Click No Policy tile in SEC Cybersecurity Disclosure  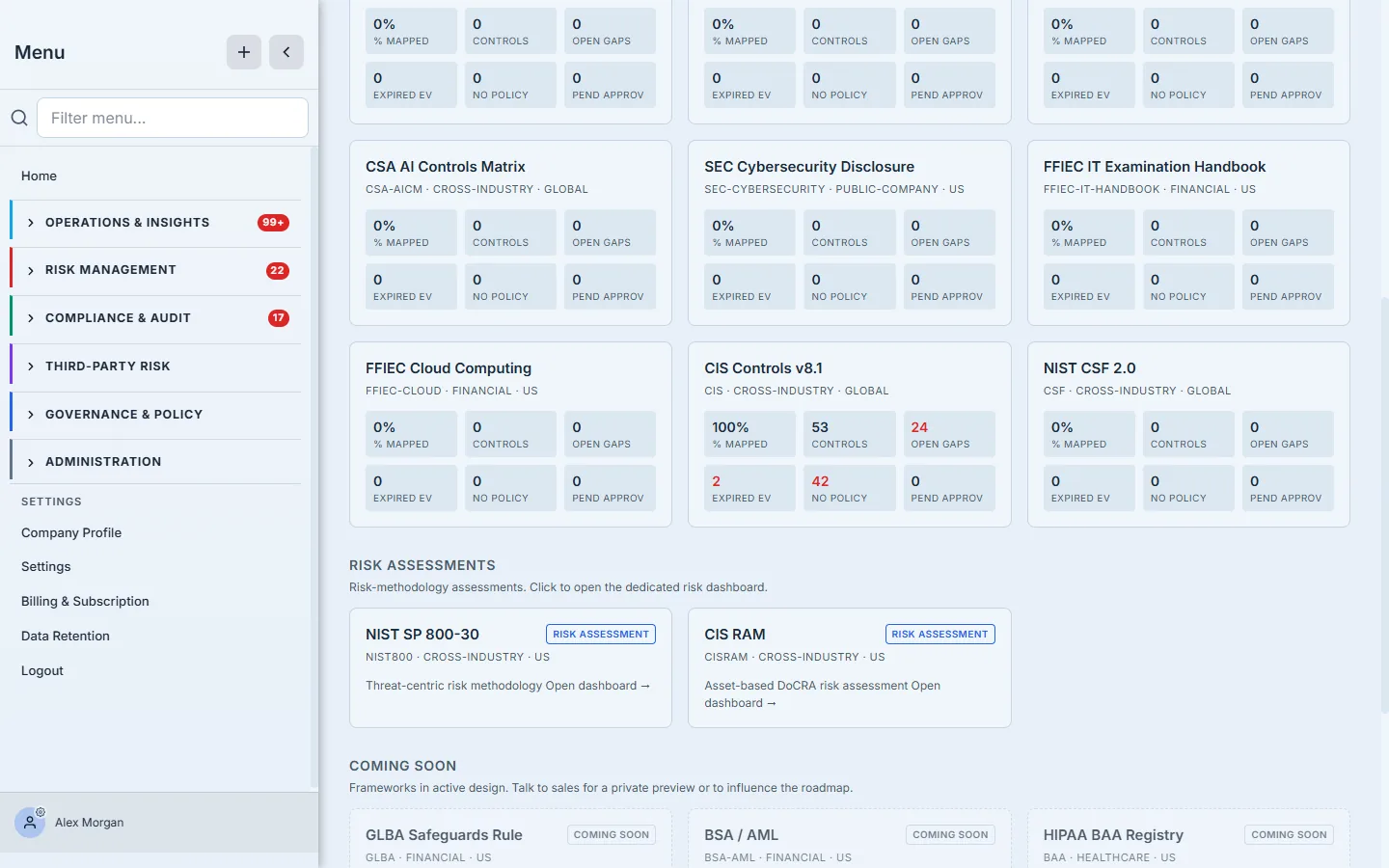coord(849,286)
